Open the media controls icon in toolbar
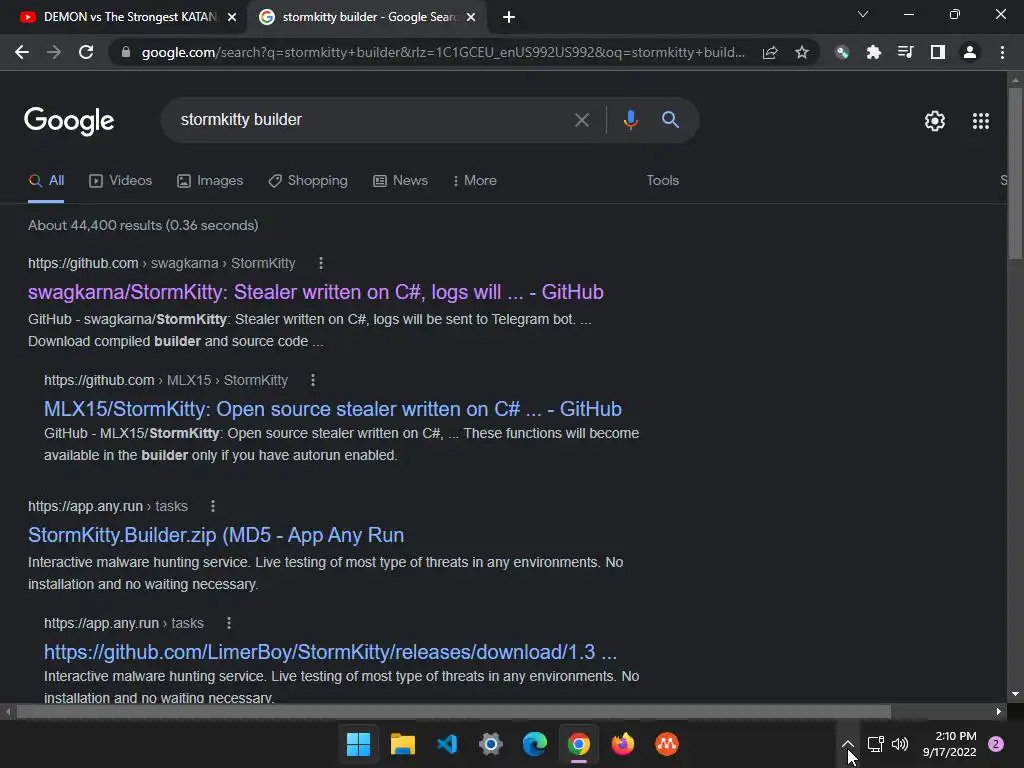1024x768 pixels. 905,52
